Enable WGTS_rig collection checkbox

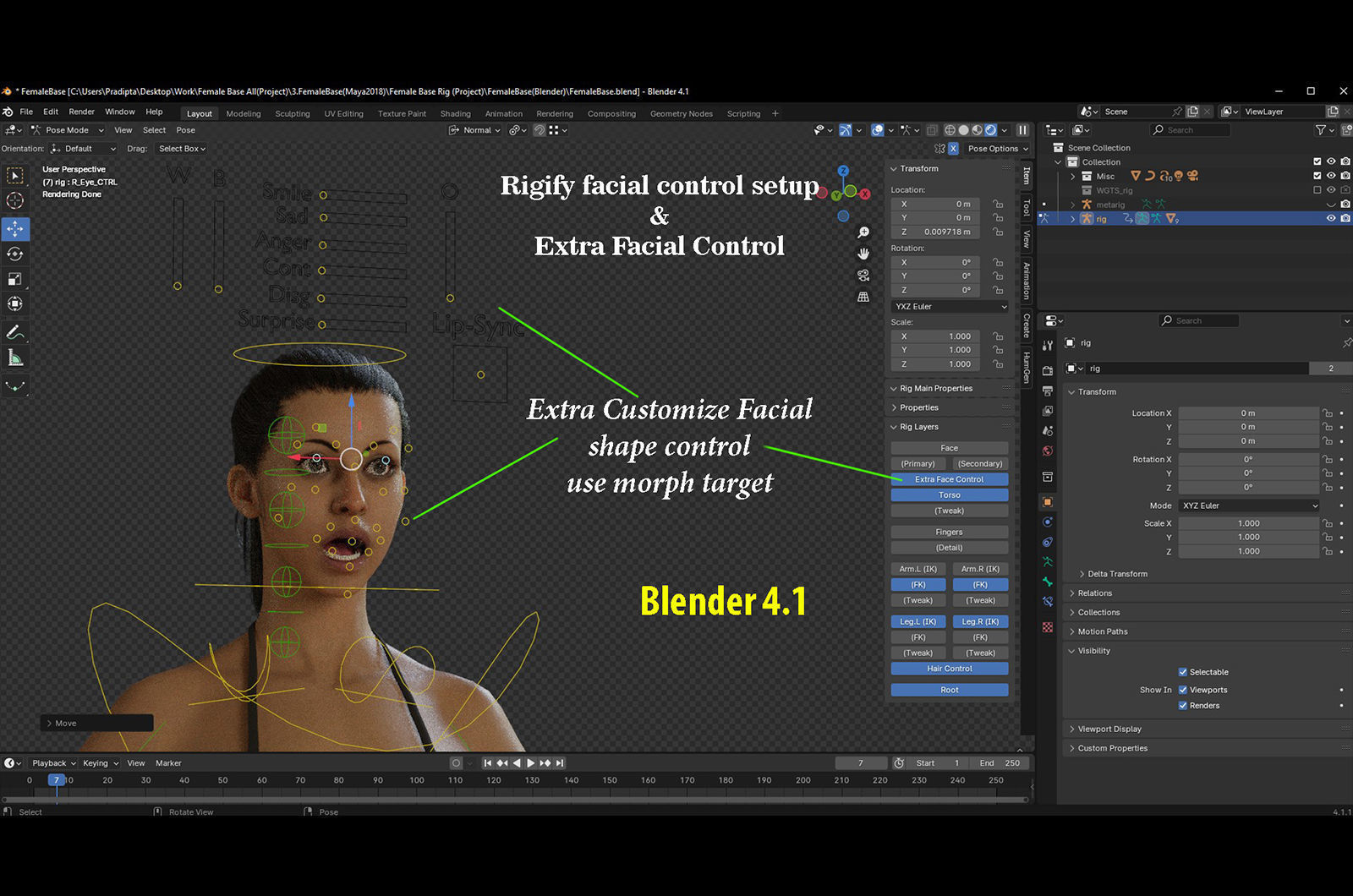(1317, 190)
